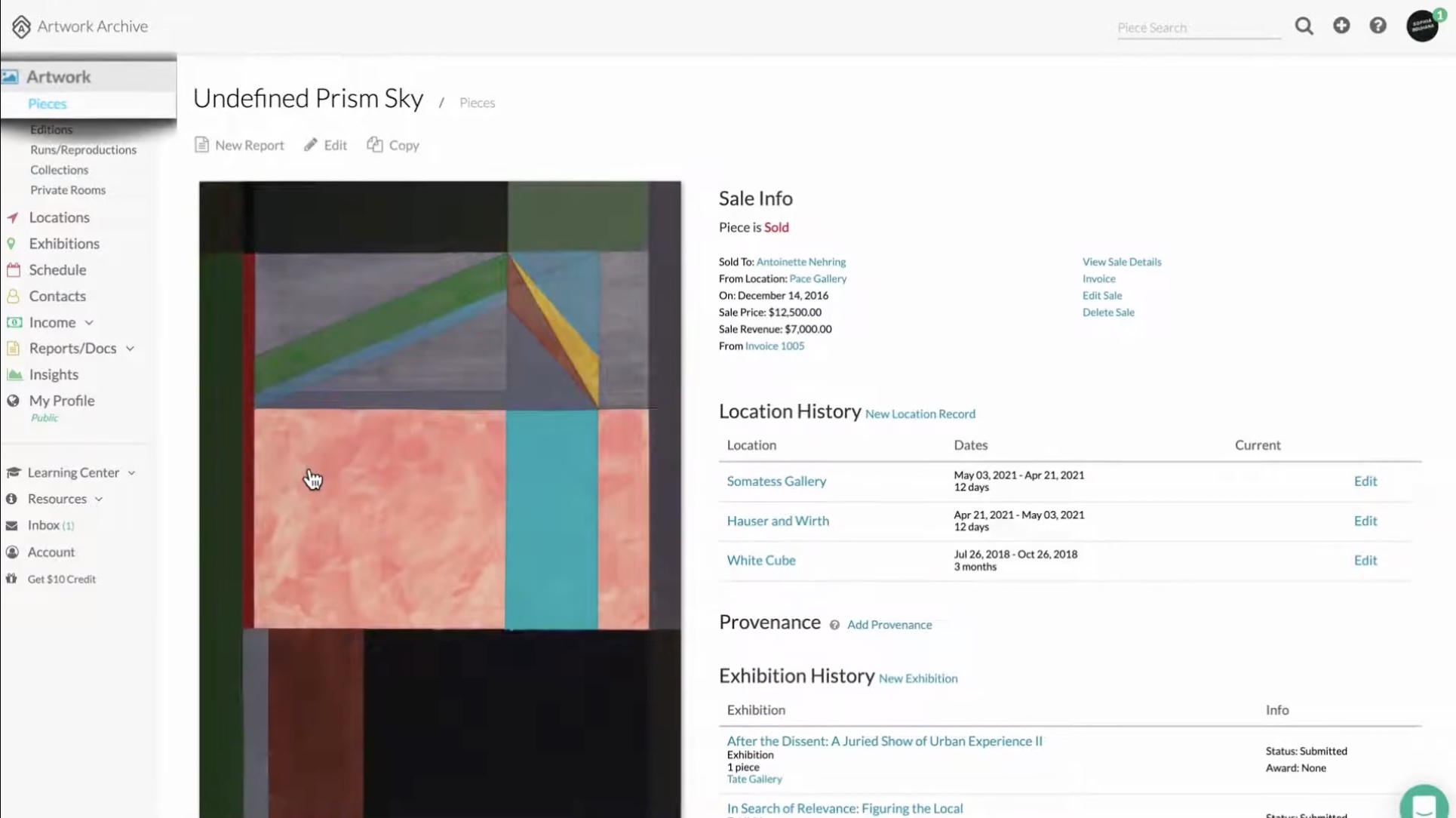Open Invoice 1005 link
This screenshot has height=818, width=1456.
coord(774,346)
